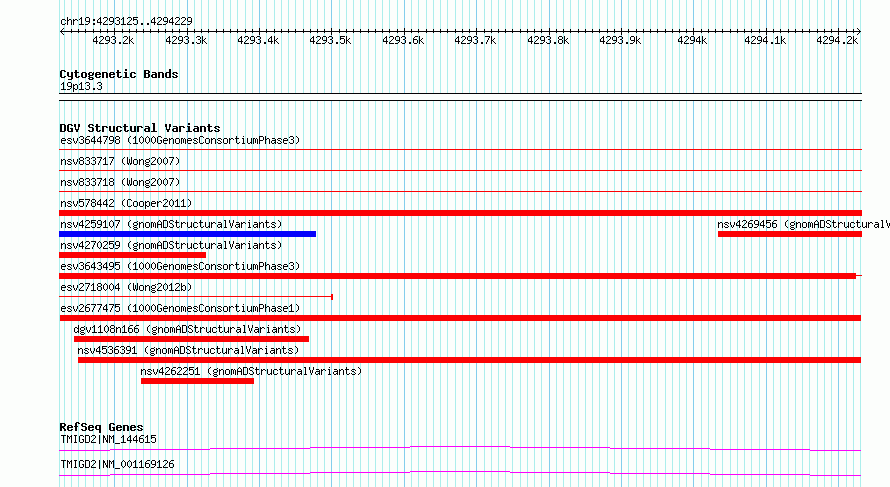
Task: Click the chr19:4293125..4294229 region label
Action: (126, 21)
